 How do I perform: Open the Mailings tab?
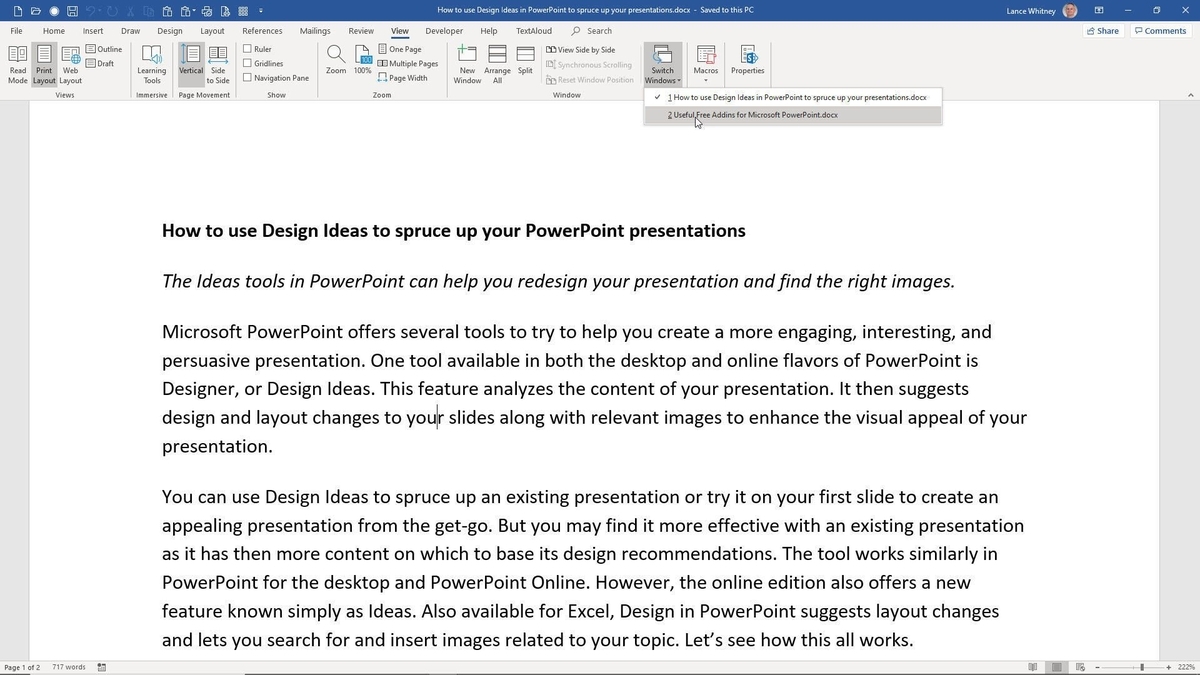pos(315,31)
